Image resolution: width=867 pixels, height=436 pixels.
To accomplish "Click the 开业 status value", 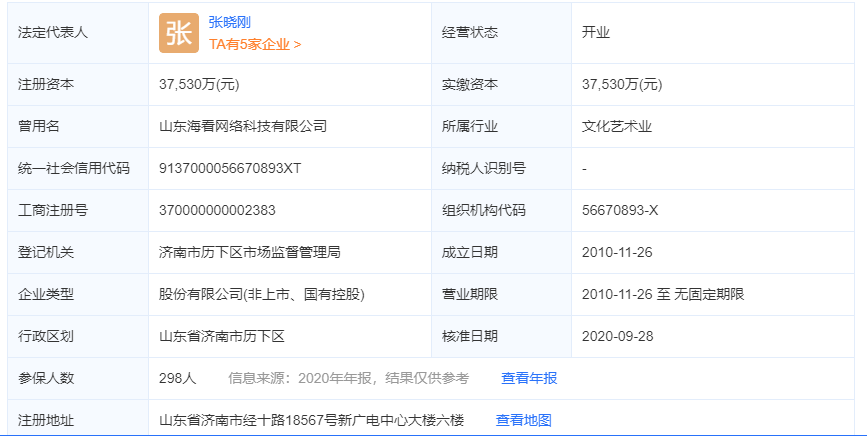I will click(x=596, y=32).
